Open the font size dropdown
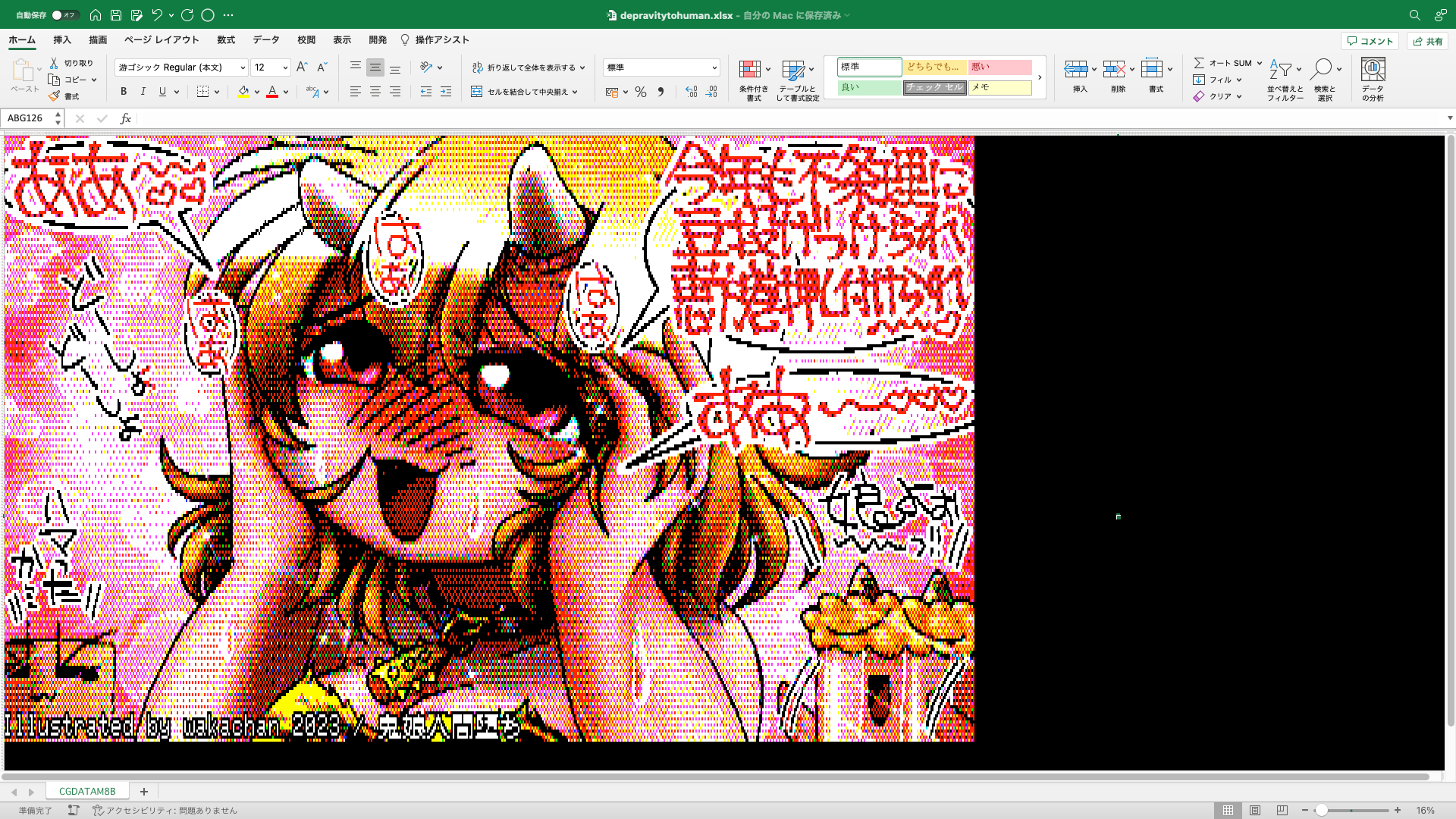The width and height of the screenshot is (1456, 819). [x=285, y=67]
